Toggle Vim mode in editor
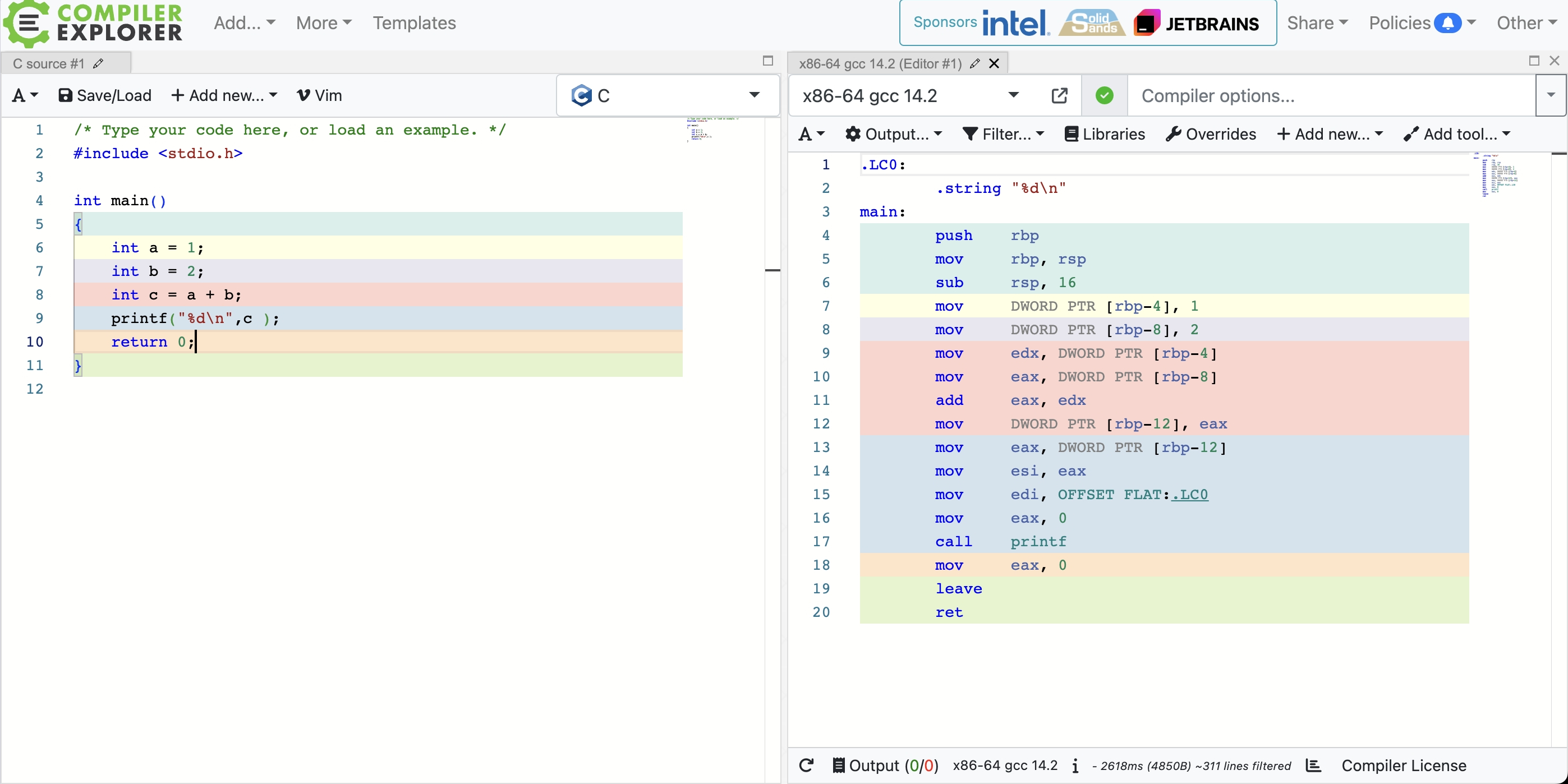Screen dimensions: 1568x784 319,95
